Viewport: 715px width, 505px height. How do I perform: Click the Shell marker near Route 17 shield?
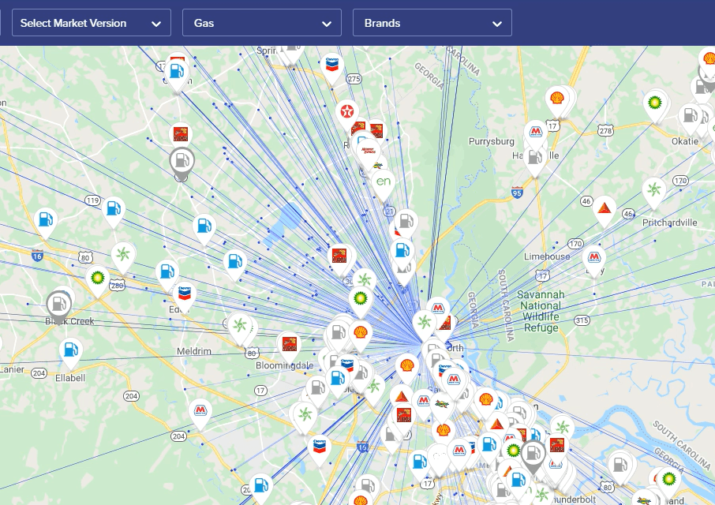point(557,101)
